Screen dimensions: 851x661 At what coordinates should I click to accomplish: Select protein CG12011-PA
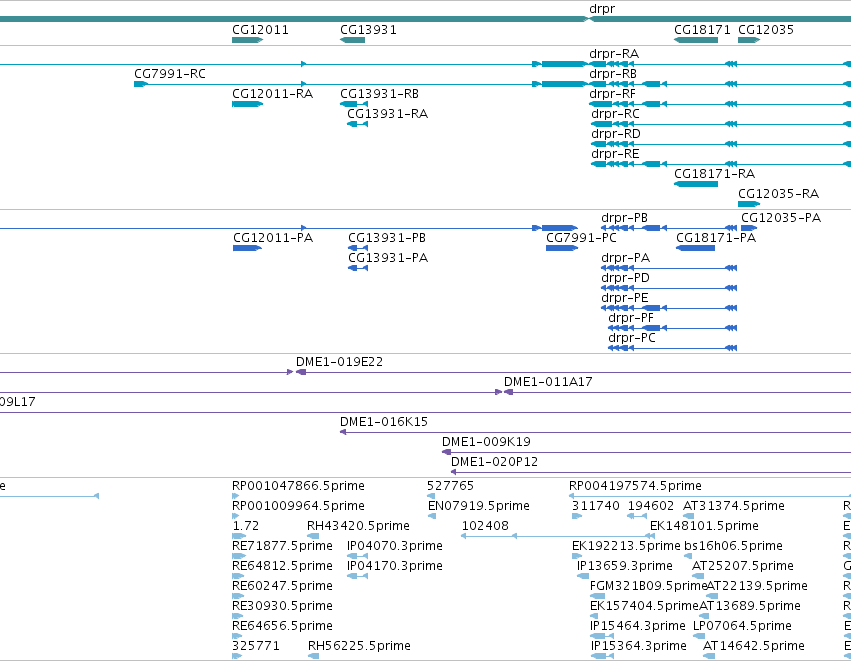click(x=273, y=238)
